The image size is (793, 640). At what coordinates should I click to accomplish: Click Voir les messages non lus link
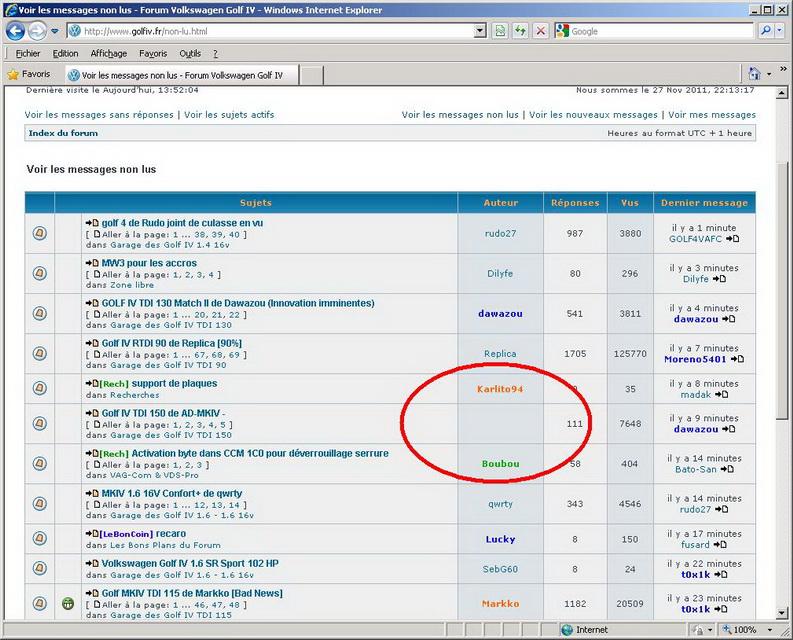click(x=460, y=115)
